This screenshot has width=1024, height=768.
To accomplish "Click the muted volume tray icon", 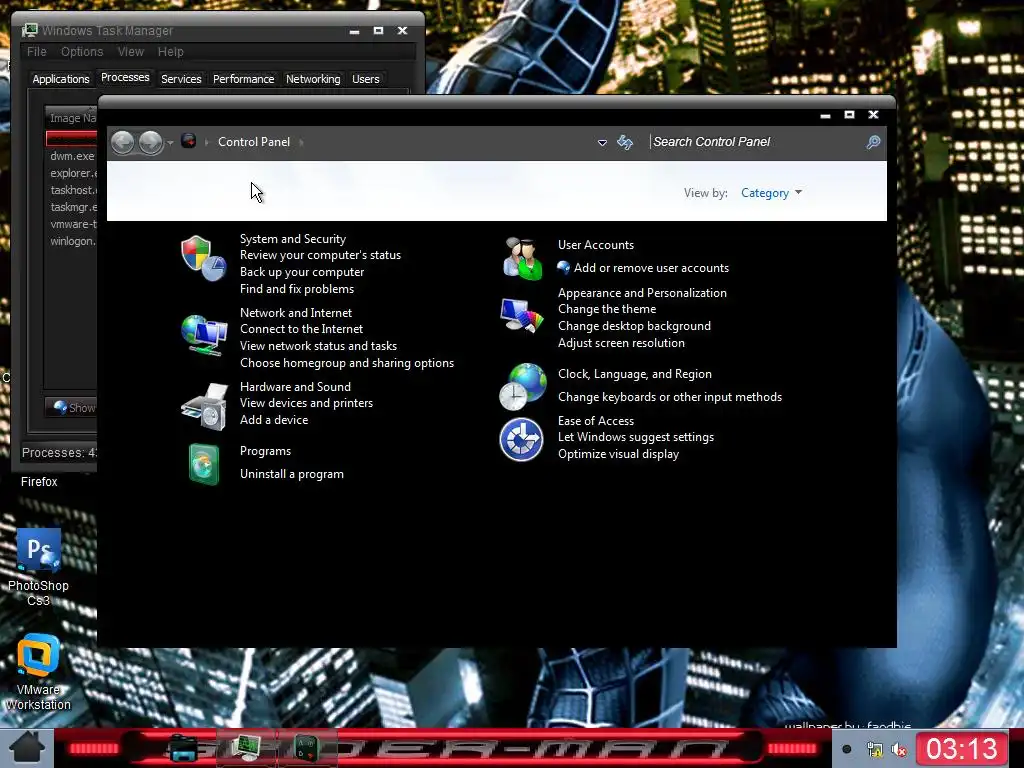I will (x=899, y=750).
